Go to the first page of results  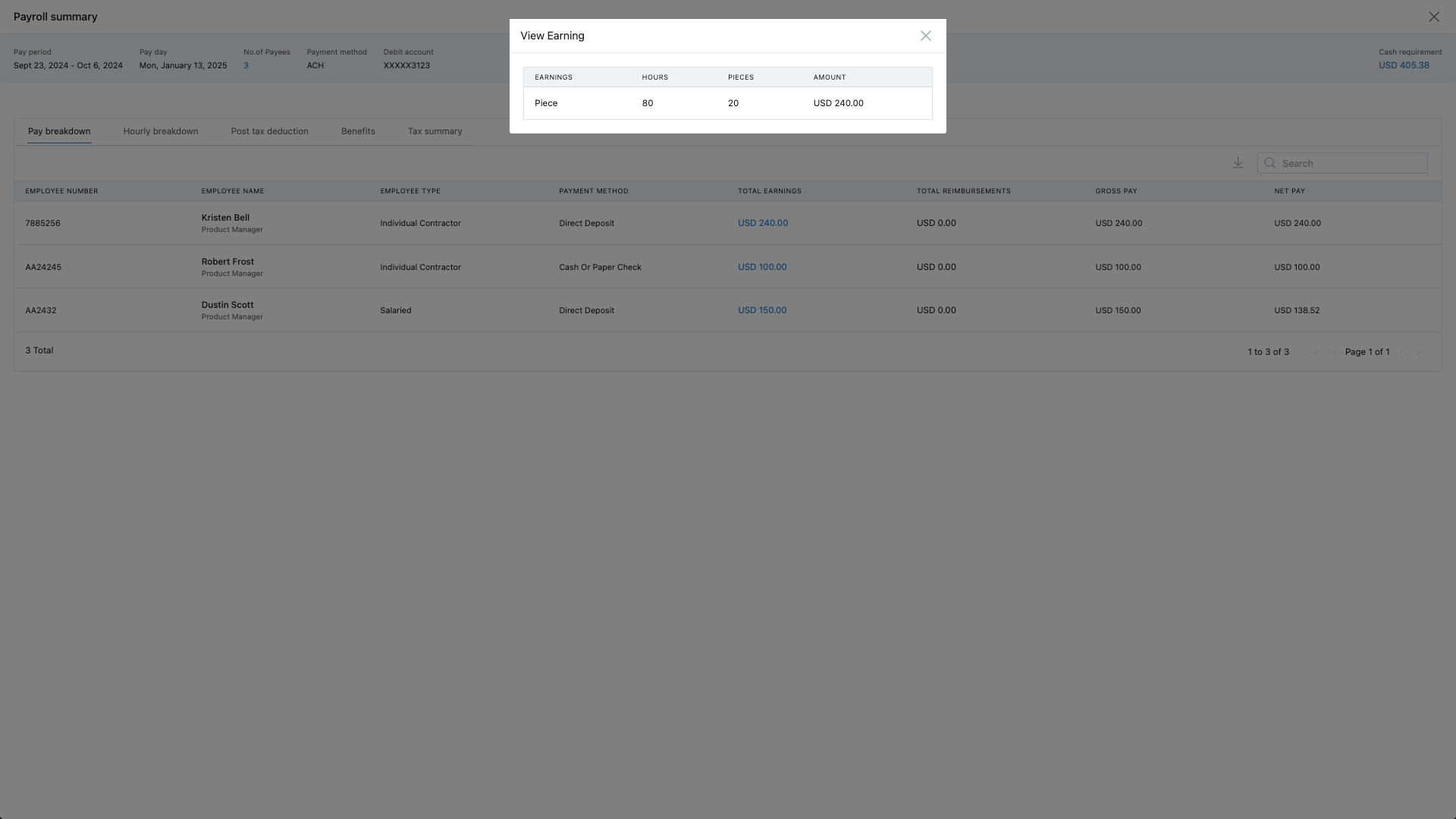1316,352
